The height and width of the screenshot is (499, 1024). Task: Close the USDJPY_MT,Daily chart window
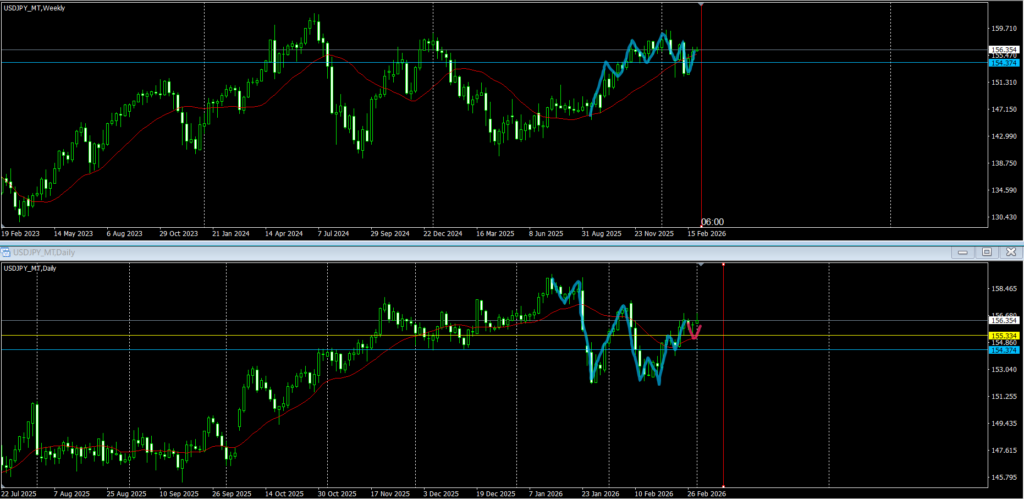tap(1007, 252)
